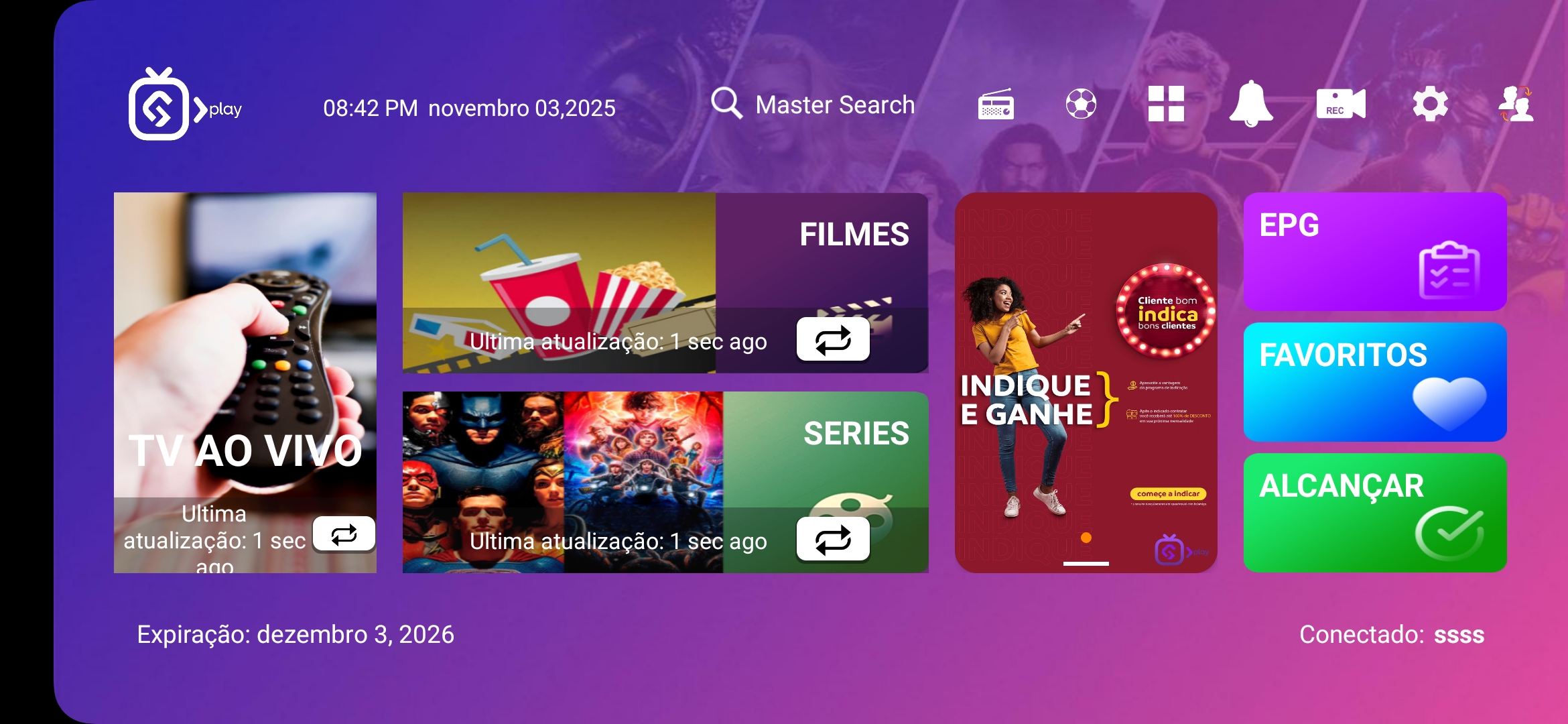Open the EPG guide tile

[x=1375, y=251]
